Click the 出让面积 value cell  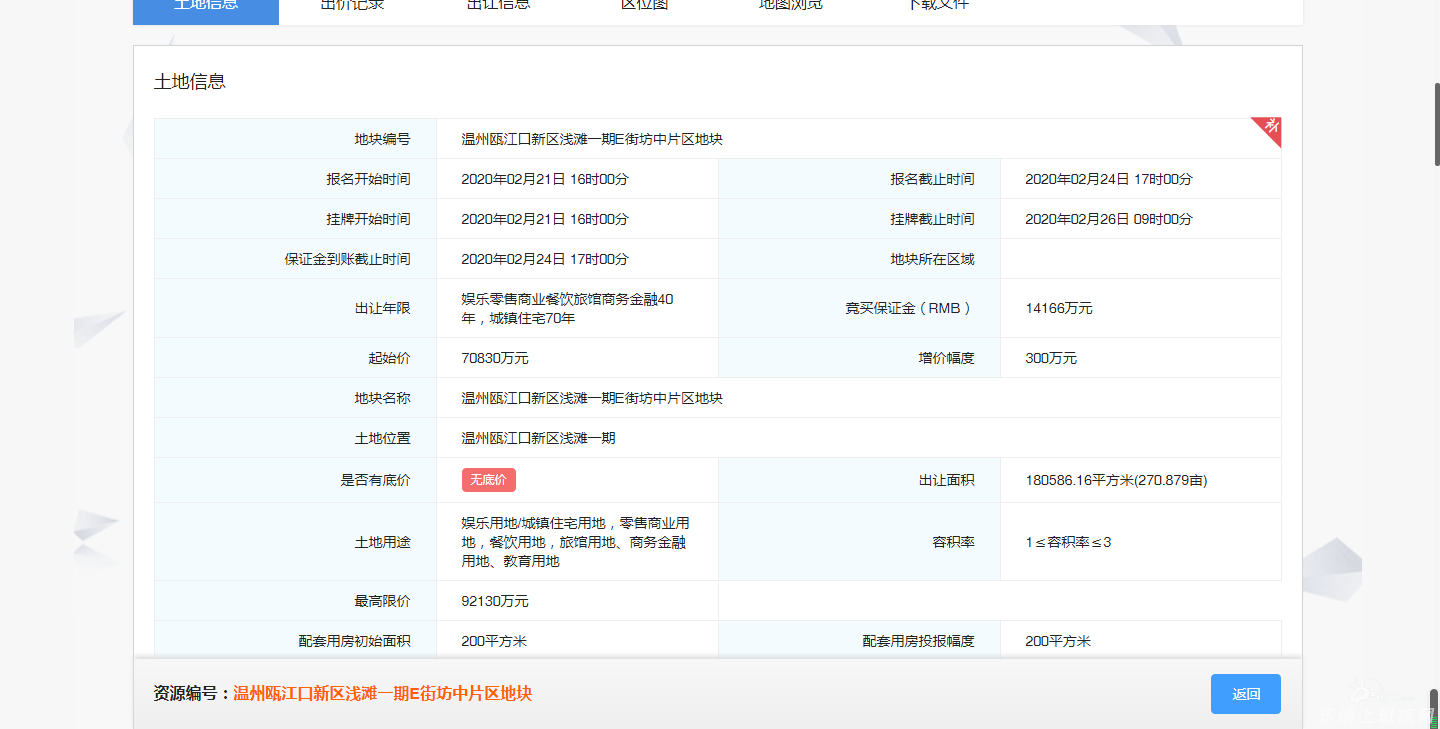click(1116, 480)
